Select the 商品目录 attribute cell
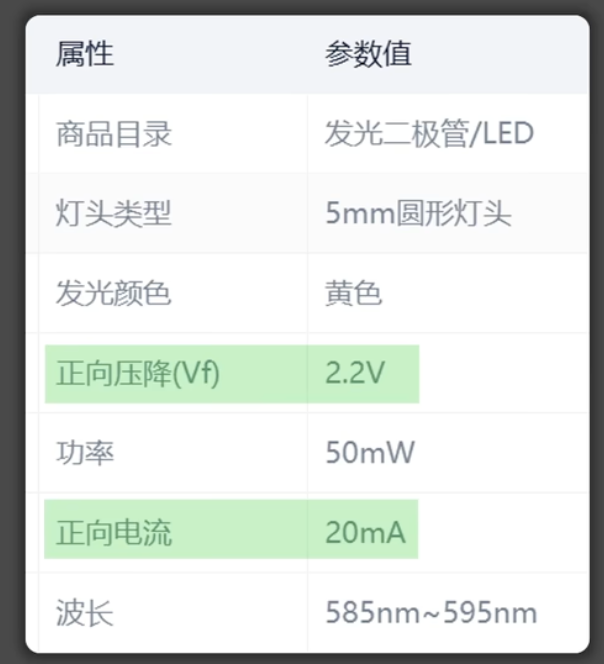 coord(114,134)
